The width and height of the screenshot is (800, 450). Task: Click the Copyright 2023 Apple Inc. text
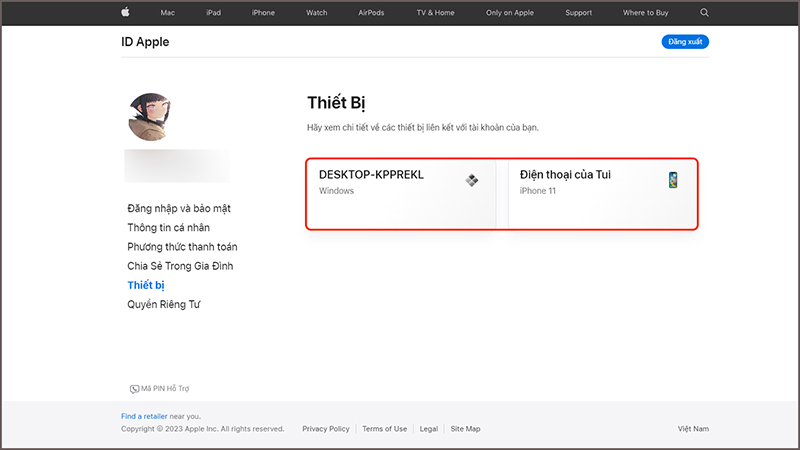pyautogui.click(x=203, y=429)
